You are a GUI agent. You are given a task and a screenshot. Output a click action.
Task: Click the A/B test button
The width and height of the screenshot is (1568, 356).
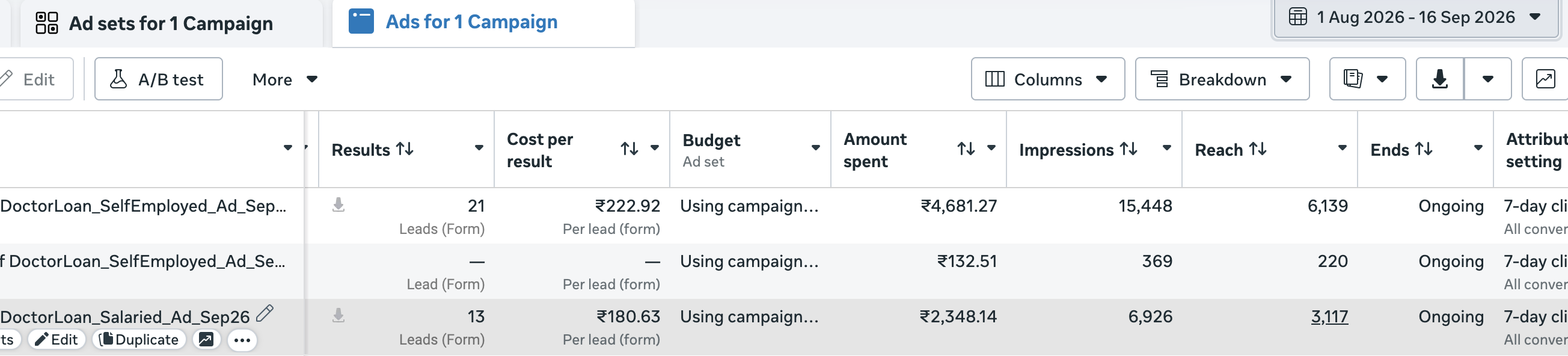pos(158,79)
